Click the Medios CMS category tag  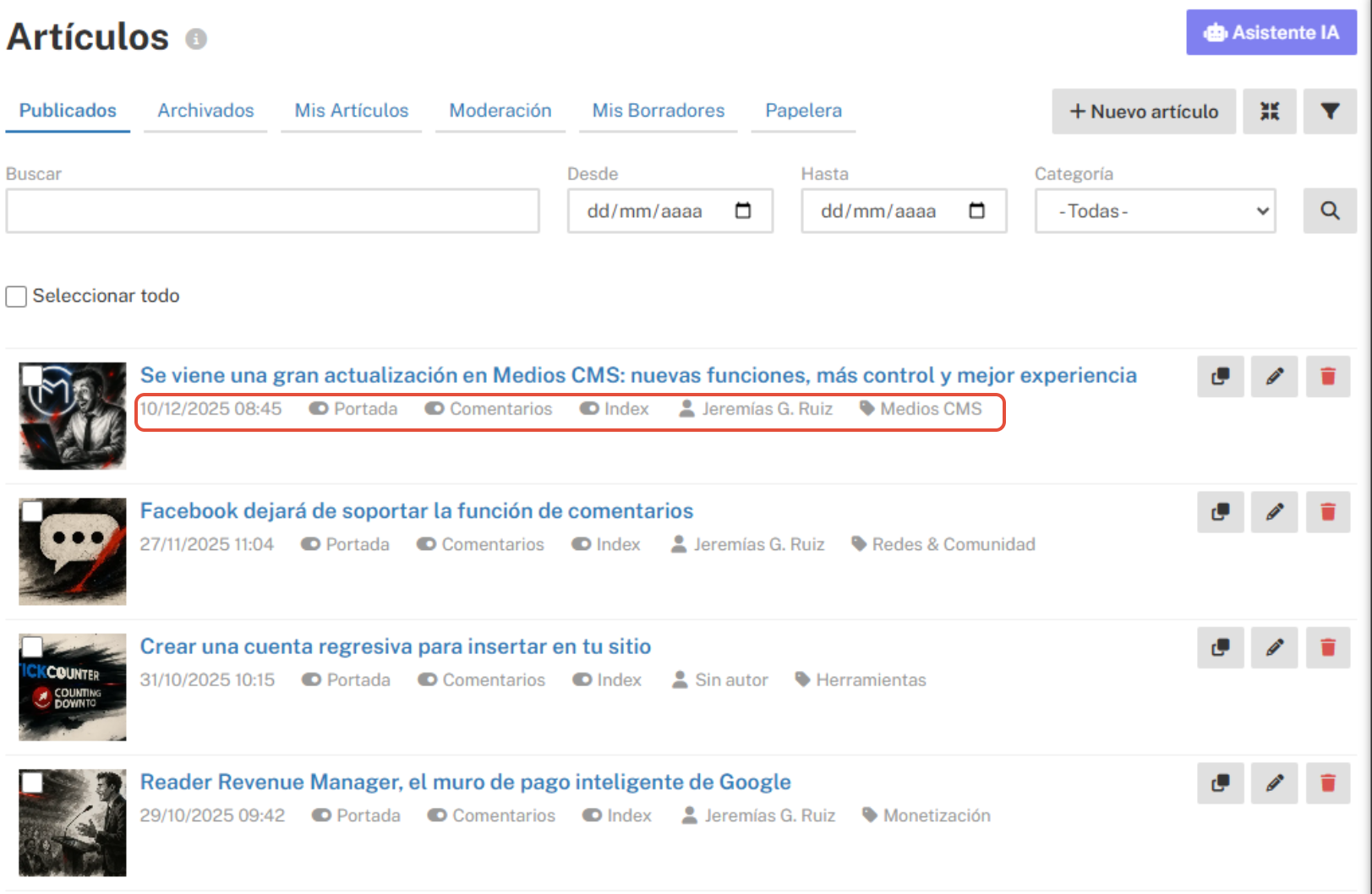pyautogui.click(x=921, y=408)
